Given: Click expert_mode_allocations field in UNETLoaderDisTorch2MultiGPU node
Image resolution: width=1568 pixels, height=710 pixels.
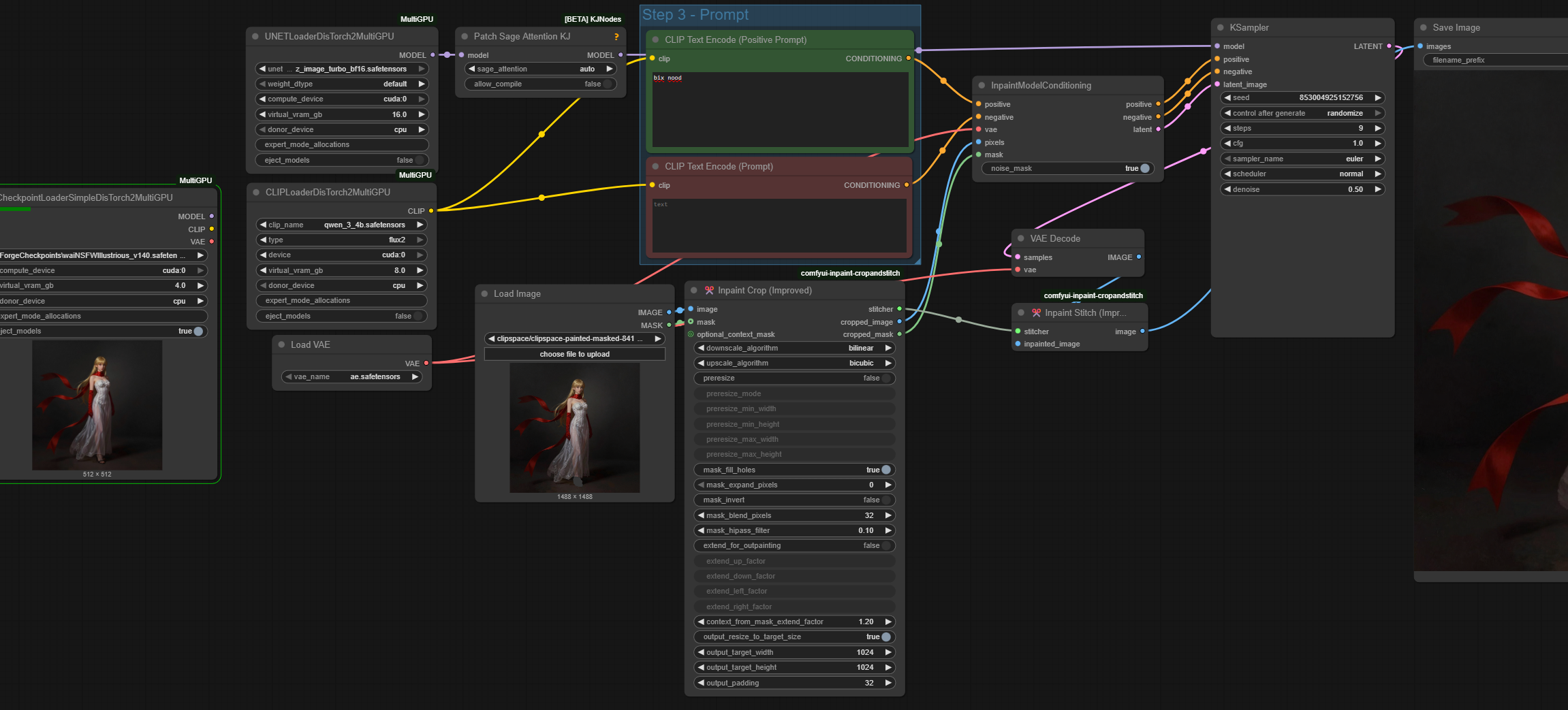Looking at the screenshot, I should (x=342, y=145).
